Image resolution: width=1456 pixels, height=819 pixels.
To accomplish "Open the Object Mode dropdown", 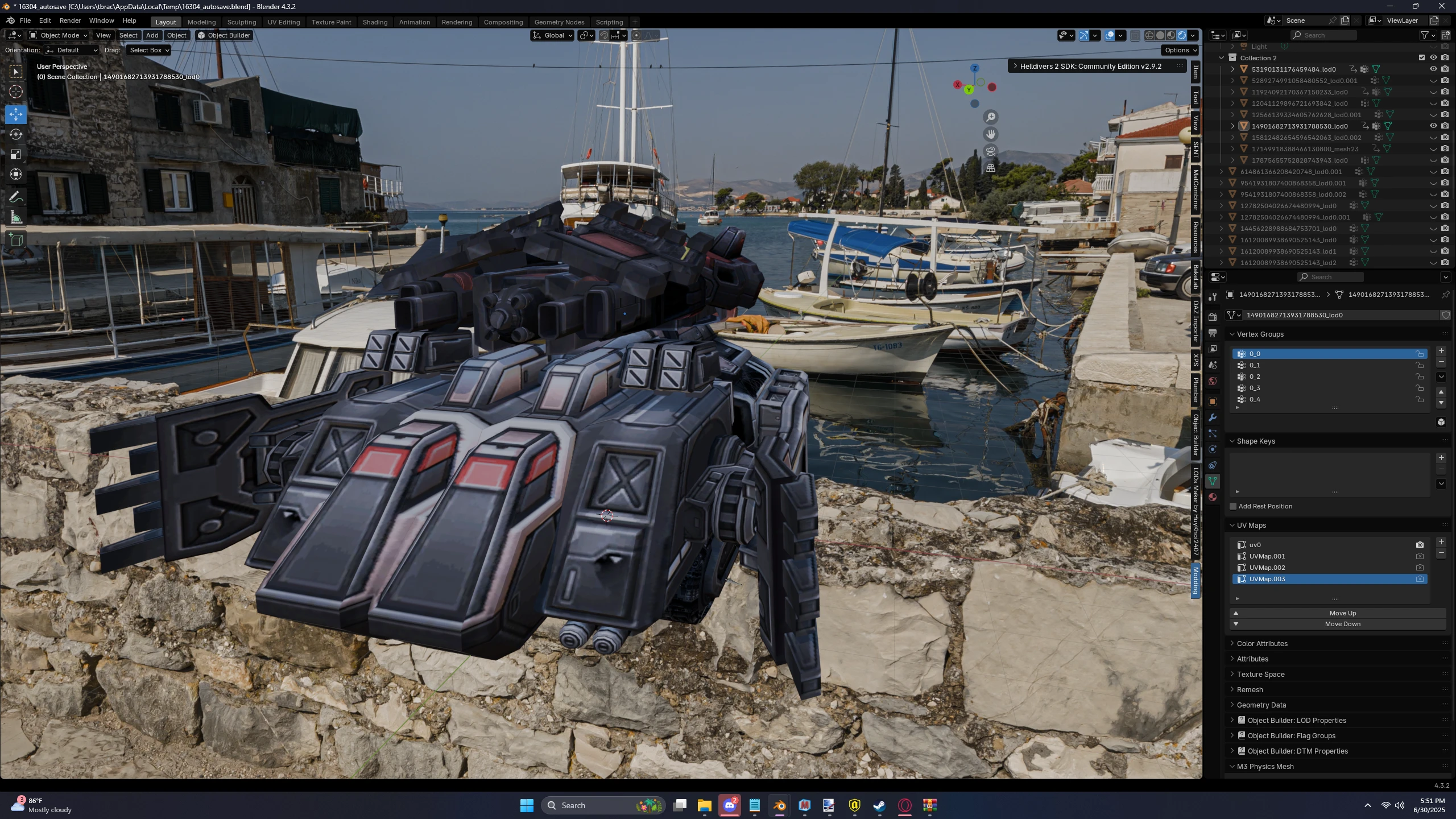I will (58, 35).
